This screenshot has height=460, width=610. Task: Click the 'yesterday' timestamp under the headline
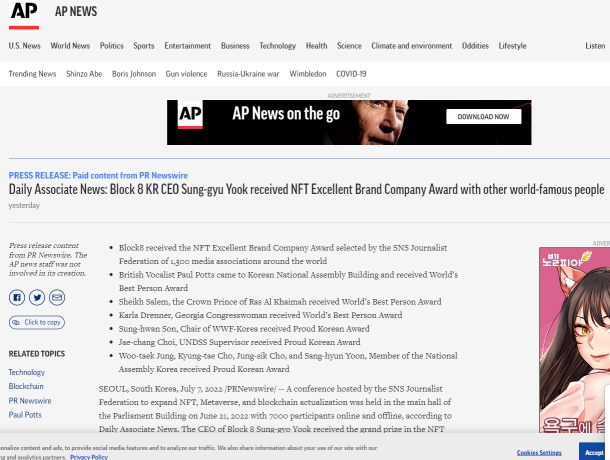point(24,205)
